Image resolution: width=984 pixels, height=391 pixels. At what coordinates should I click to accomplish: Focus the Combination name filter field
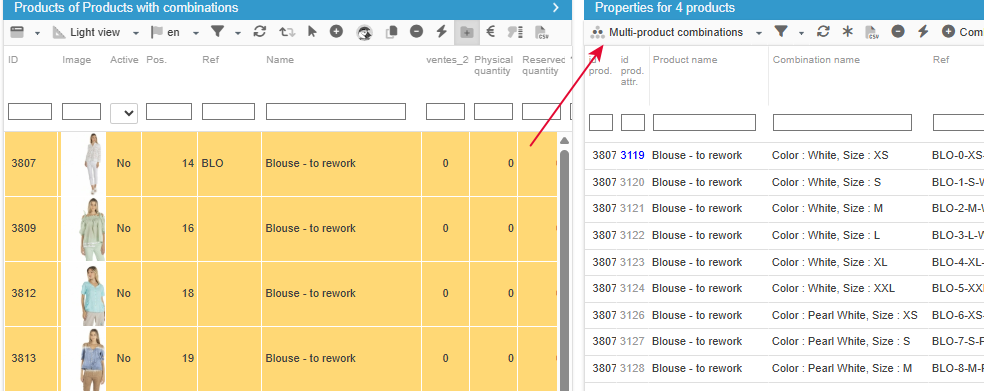click(842, 122)
